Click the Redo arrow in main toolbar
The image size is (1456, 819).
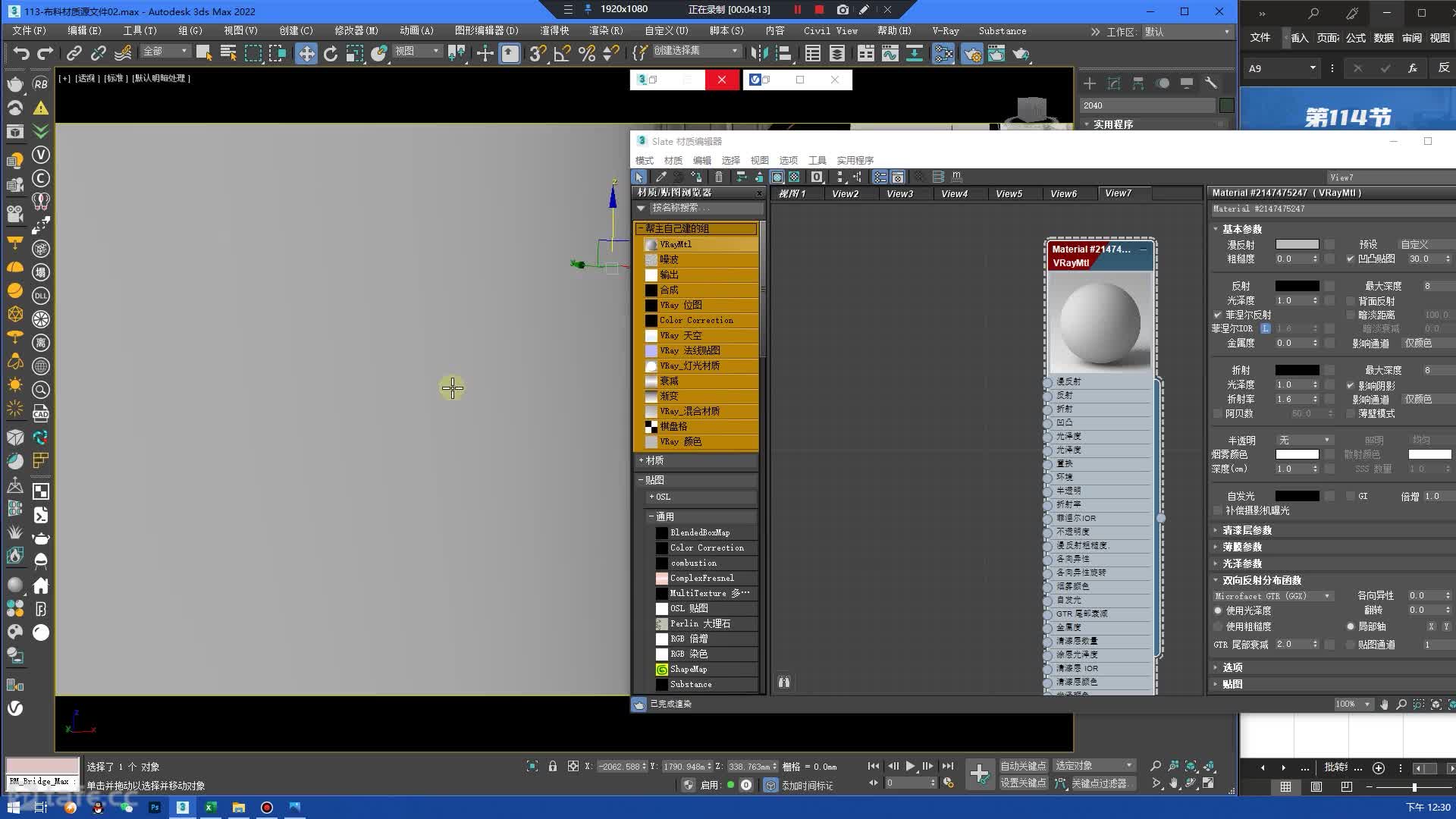(45, 53)
